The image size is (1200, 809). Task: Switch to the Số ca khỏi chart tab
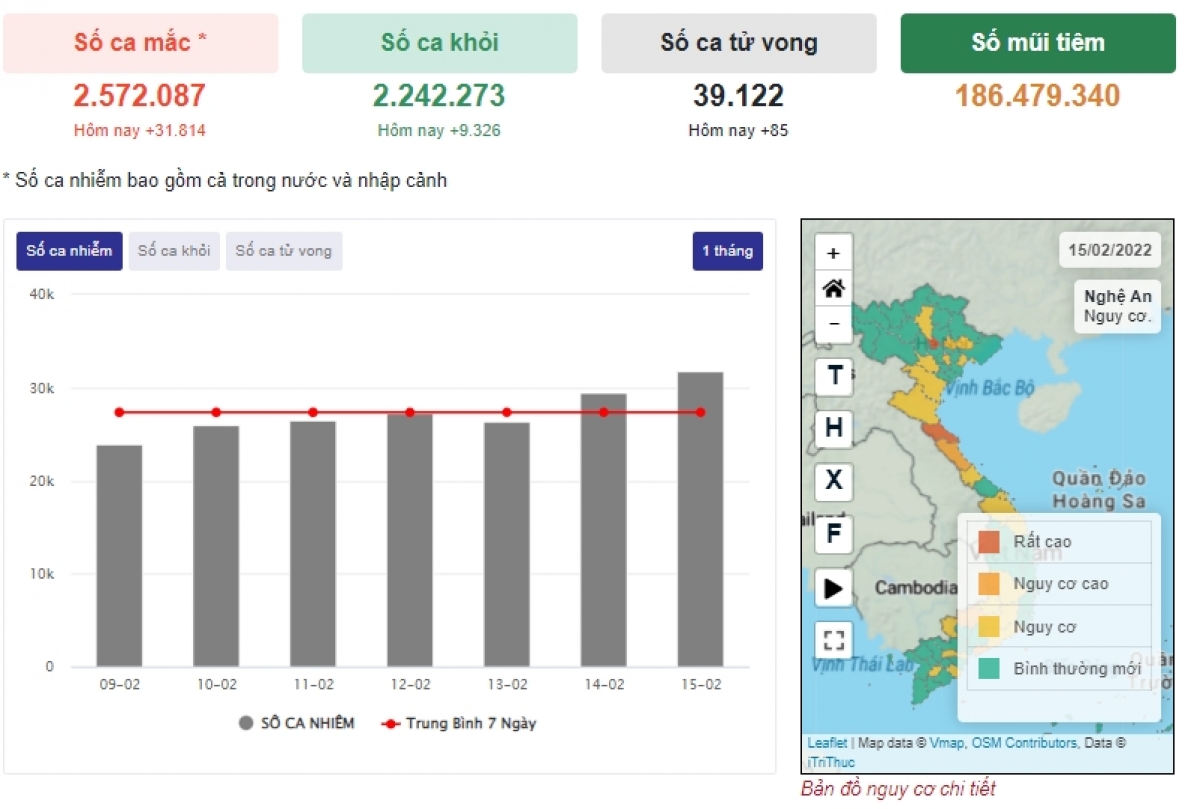[174, 251]
